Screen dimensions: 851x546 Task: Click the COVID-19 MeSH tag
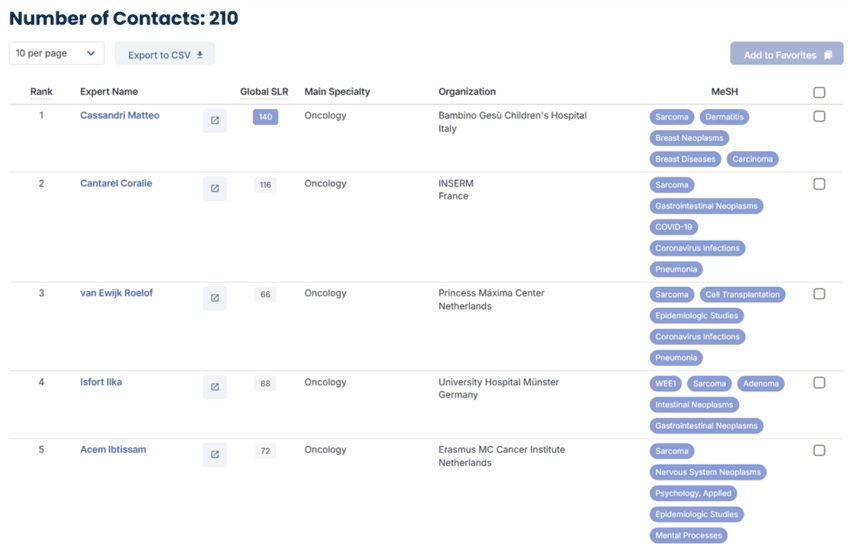[x=674, y=227]
